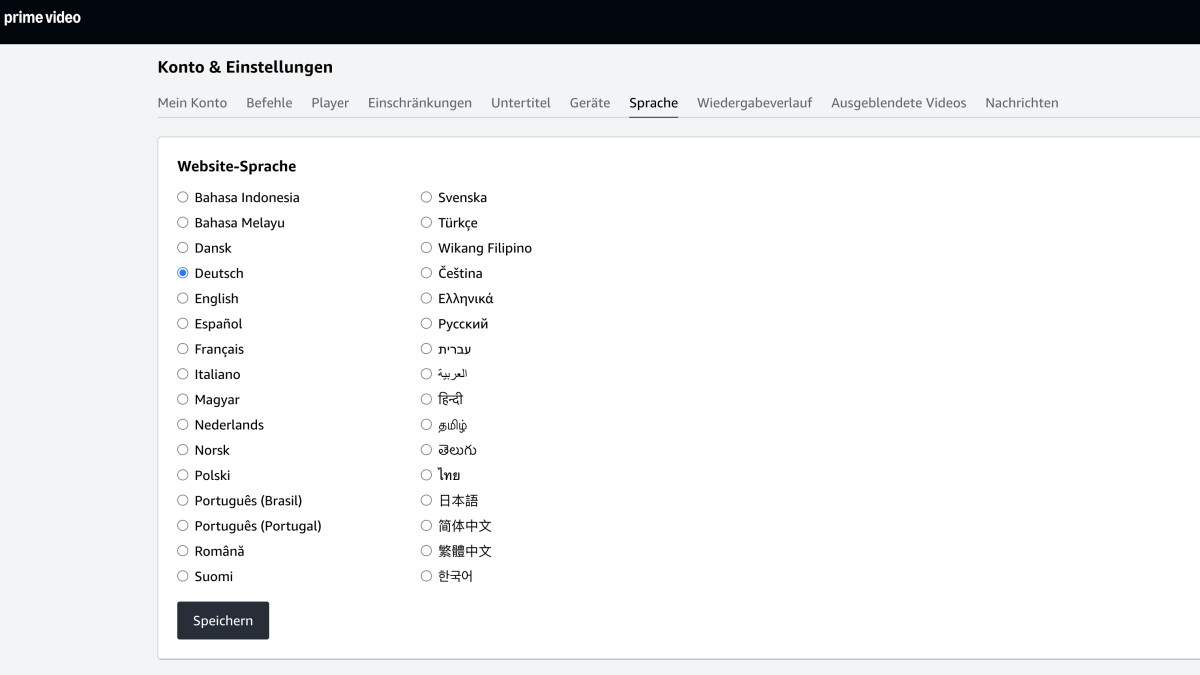Pick the Italiano radio button
The height and width of the screenshot is (675, 1200).
(x=183, y=374)
